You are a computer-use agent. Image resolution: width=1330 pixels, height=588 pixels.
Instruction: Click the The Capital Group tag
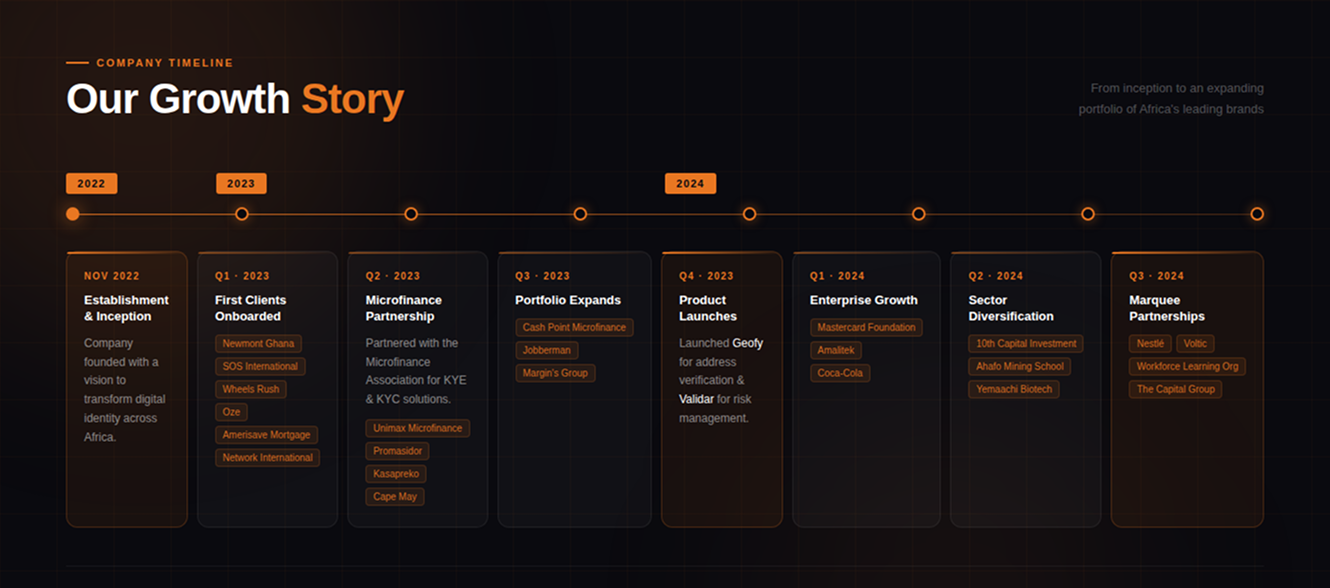(x=1175, y=389)
